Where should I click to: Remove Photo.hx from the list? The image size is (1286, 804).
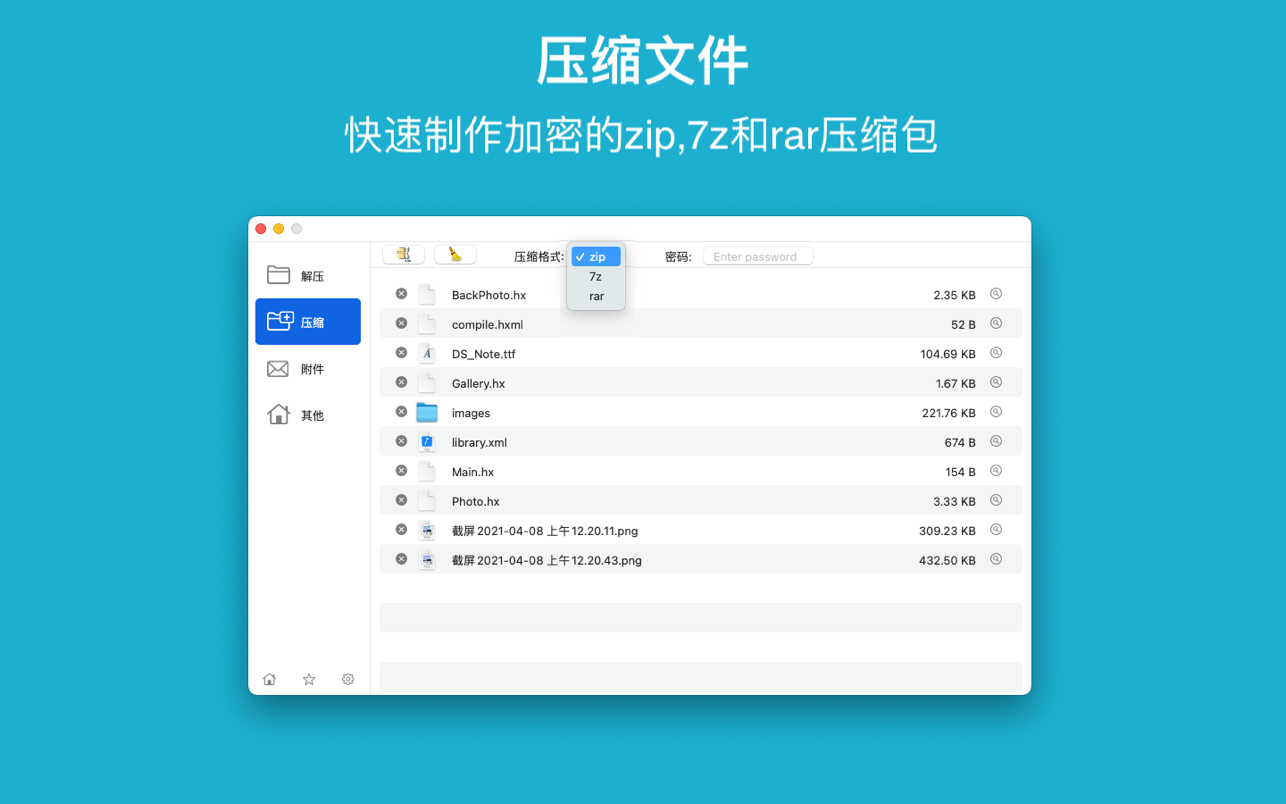coord(401,500)
